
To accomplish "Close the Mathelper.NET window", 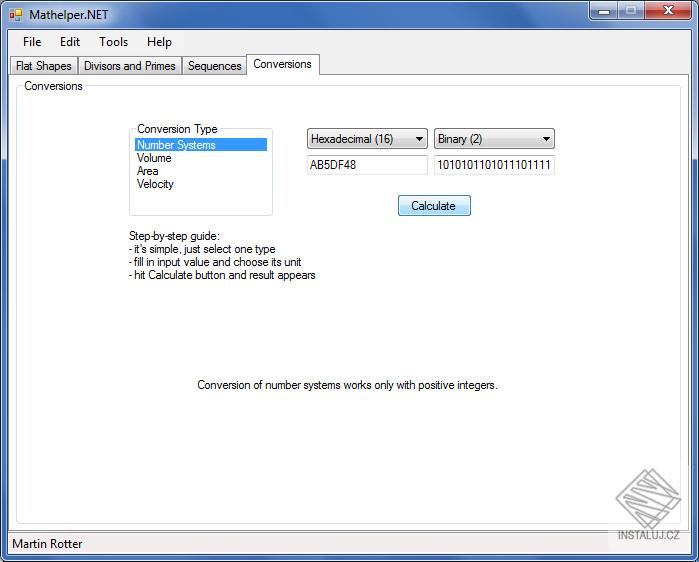I will 668,11.
